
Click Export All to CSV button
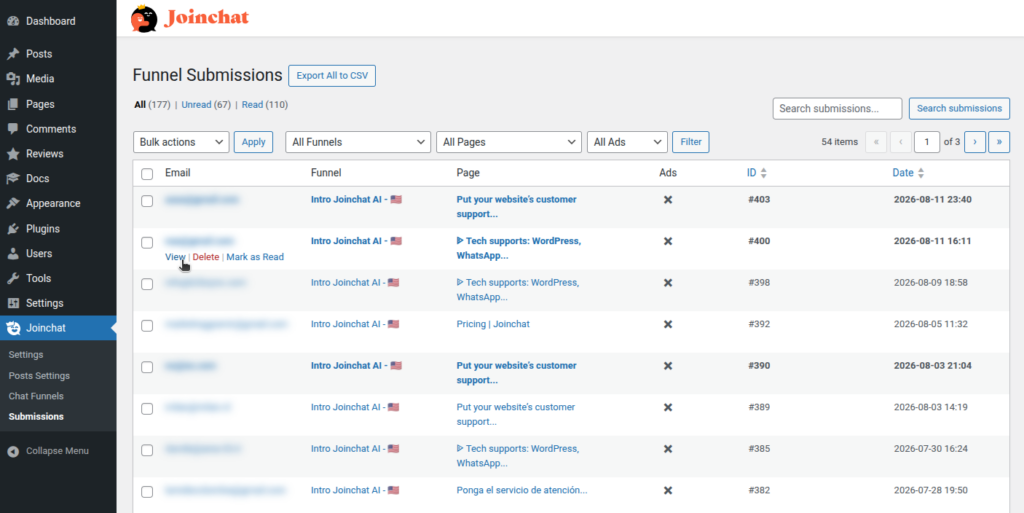tap(332, 76)
